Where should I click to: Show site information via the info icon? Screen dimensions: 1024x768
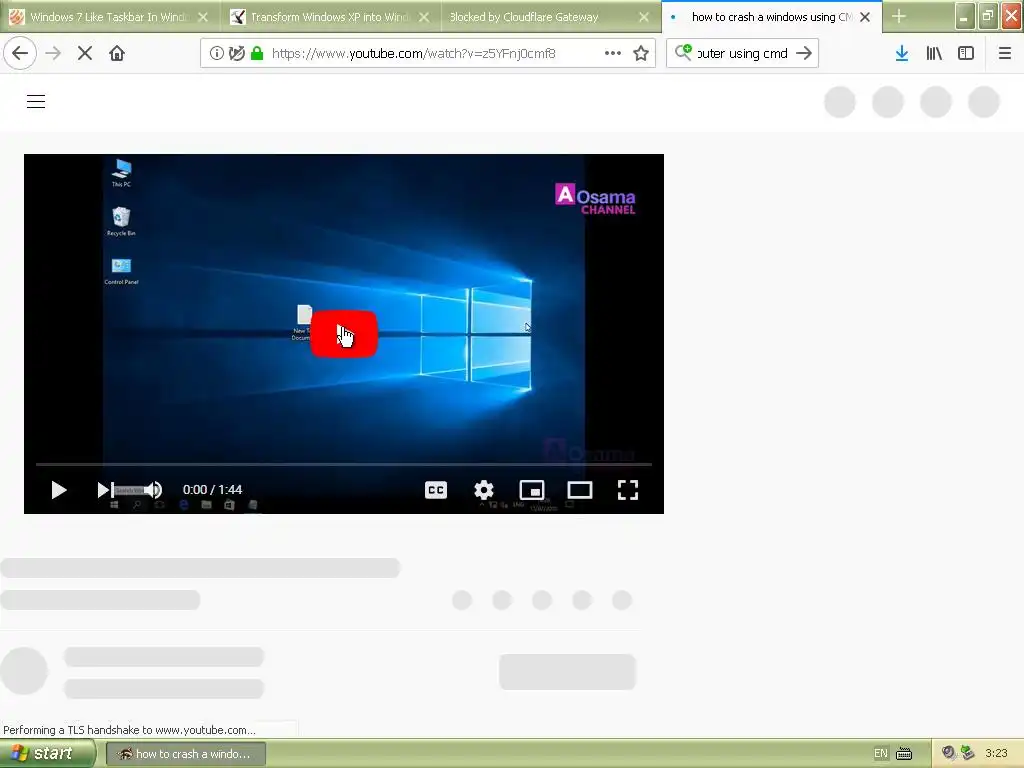(x=217, y=53)
